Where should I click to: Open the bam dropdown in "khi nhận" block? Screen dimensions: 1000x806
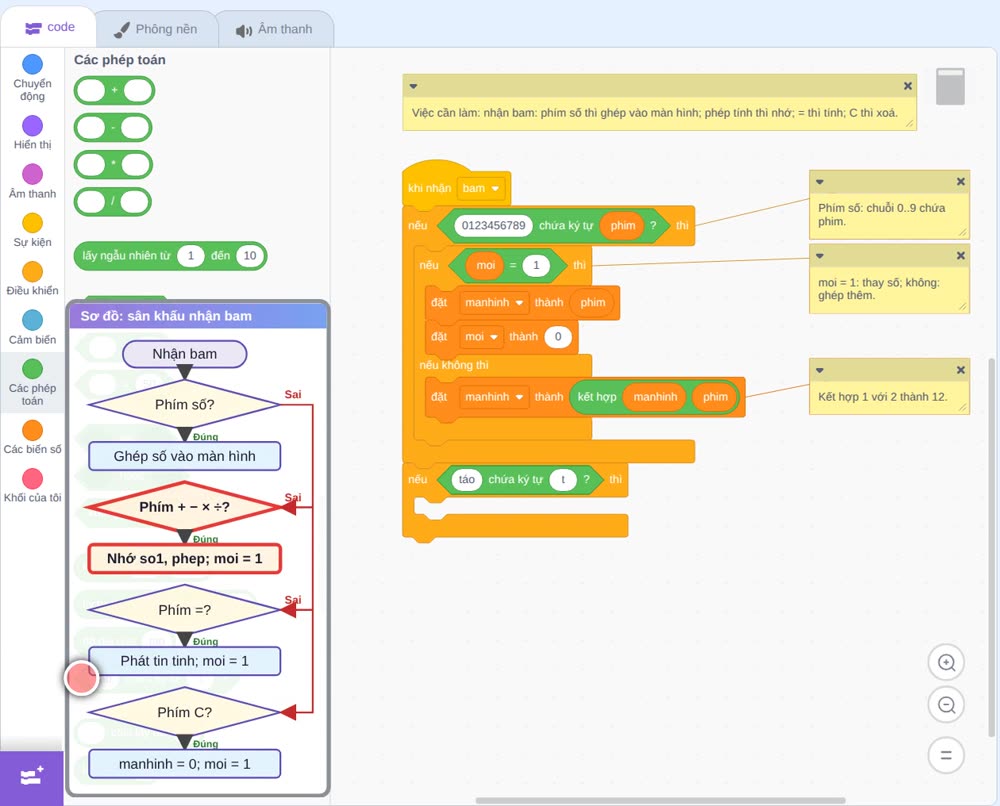pyautogui.click(x=481, y=188)
